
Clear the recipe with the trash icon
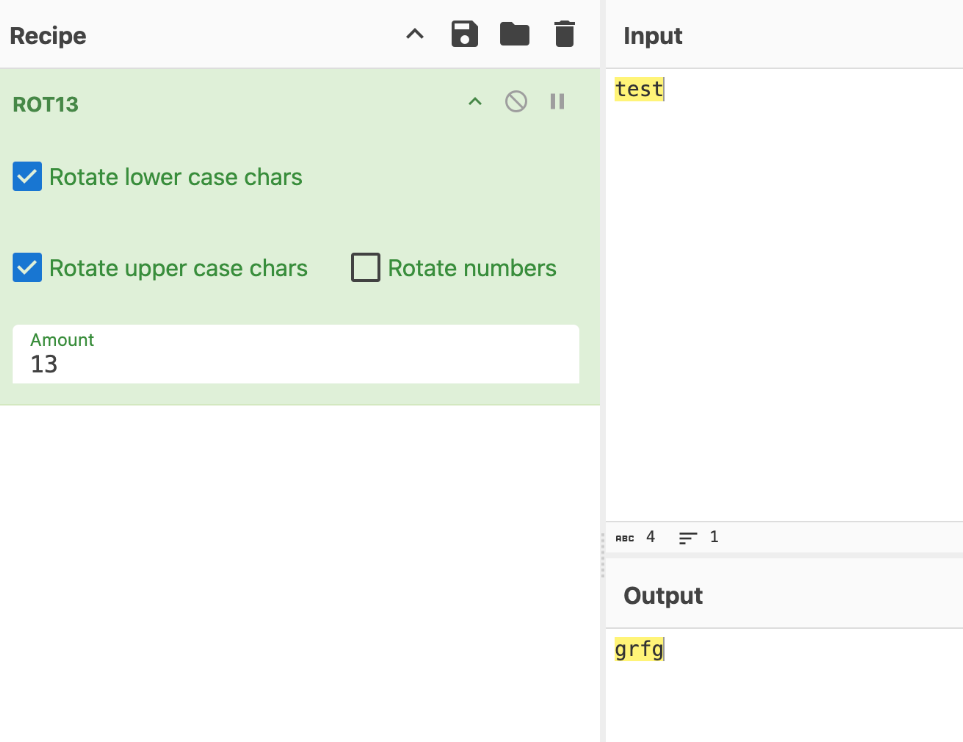tap(564, 34)
